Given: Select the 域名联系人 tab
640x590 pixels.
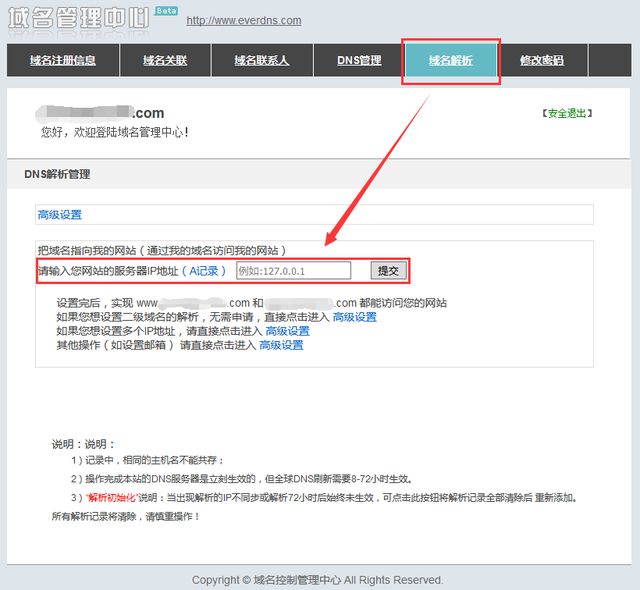Looking at the screenshot, I should [261, 61].
